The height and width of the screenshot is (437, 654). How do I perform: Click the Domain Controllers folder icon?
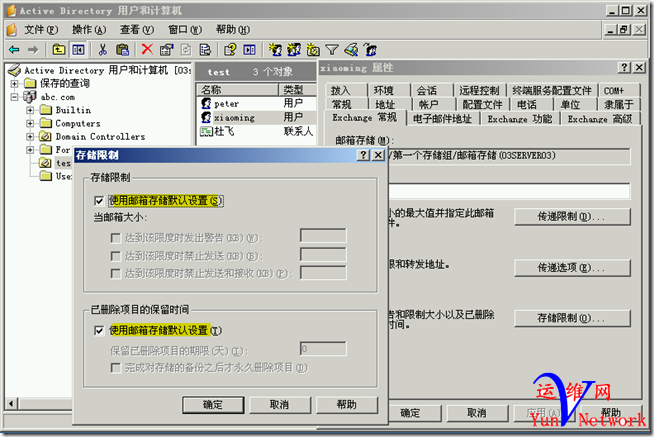[45, 136]
